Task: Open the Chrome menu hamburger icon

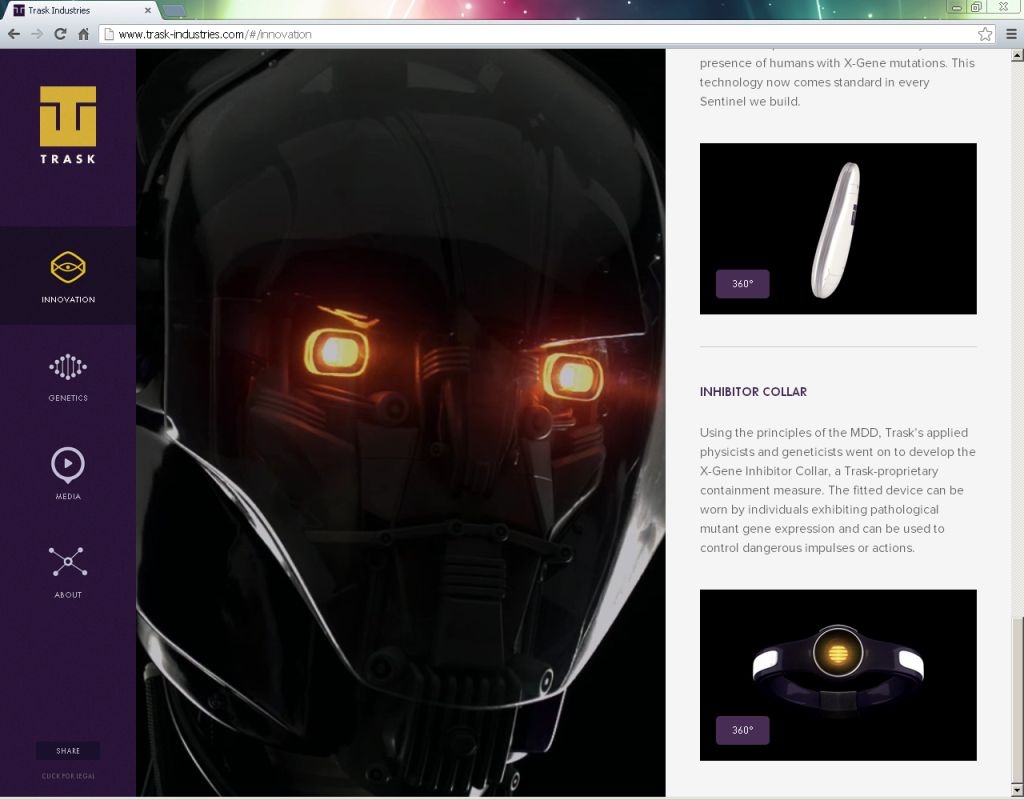Action: (x=1011, y=34)
